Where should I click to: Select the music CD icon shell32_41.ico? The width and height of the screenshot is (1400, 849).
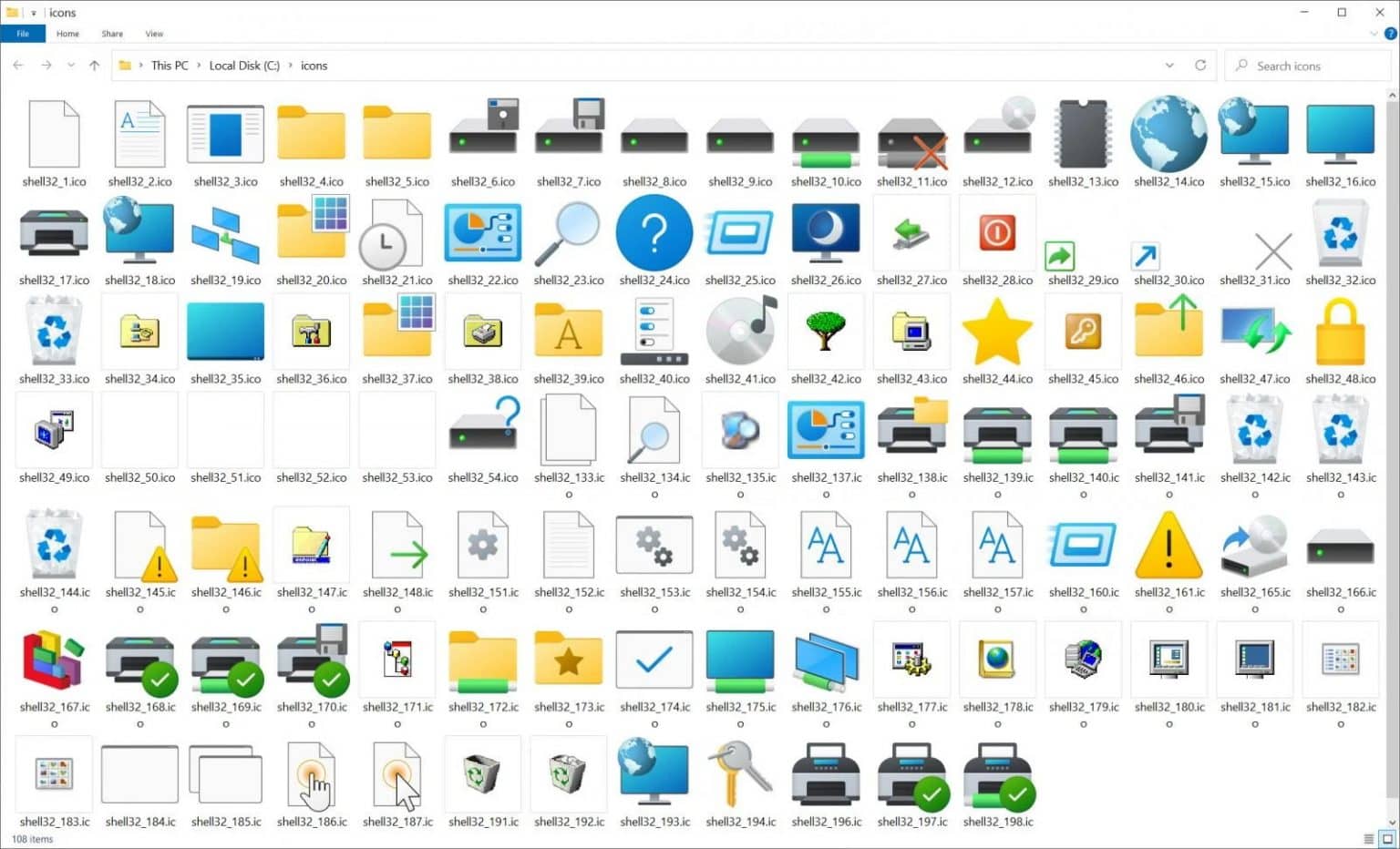pos(739,331)
